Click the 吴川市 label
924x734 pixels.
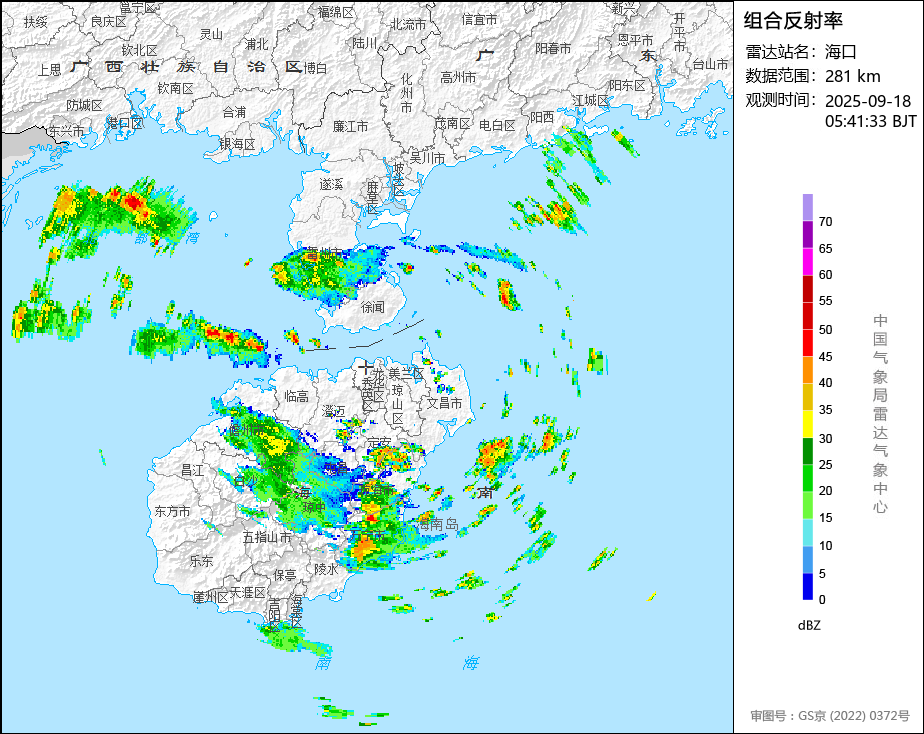[427, 158]
